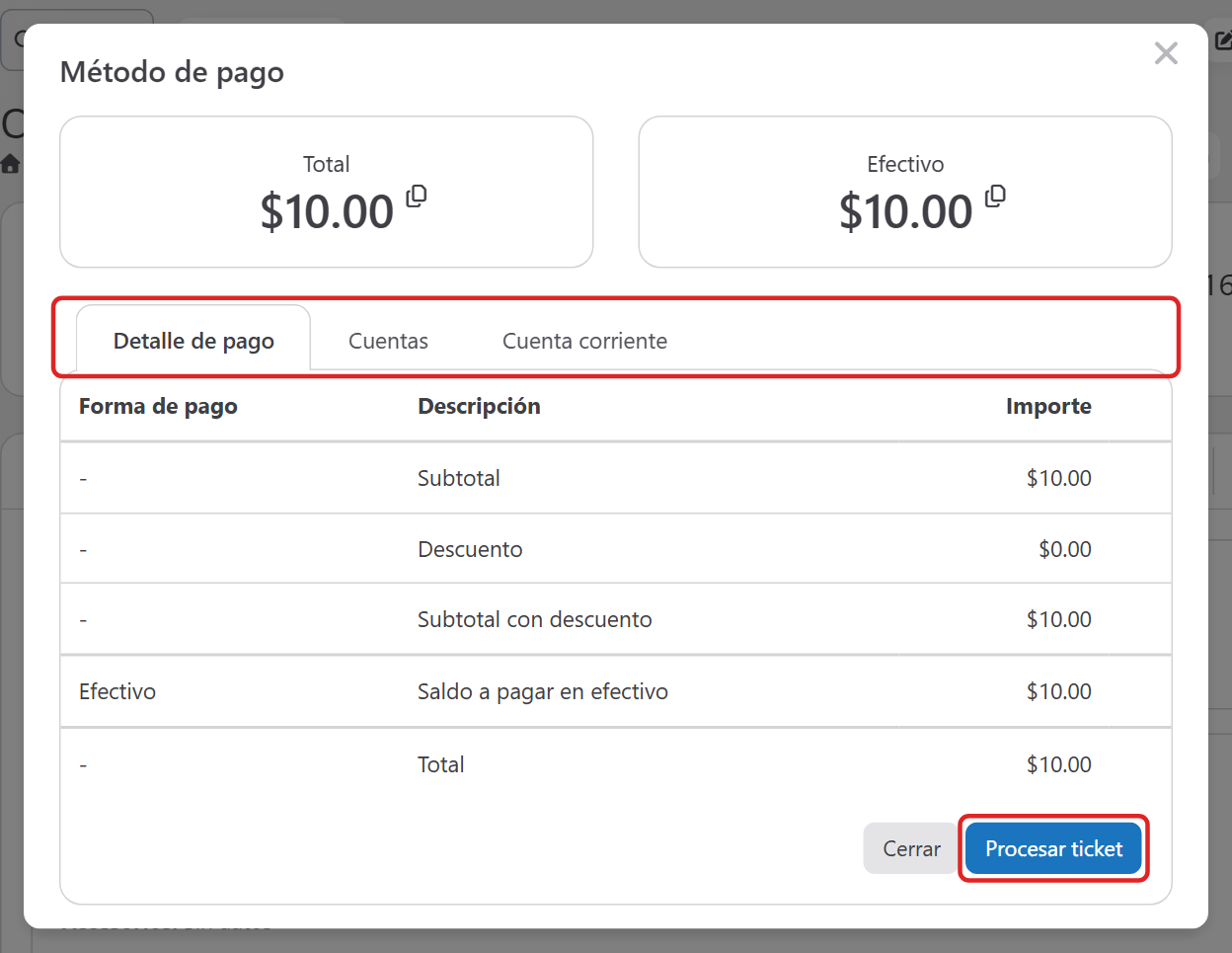Click the $0.00 discount amount
This screenshot has height=953, width=1232.
pyautogui.click(x=1065, y=549)
